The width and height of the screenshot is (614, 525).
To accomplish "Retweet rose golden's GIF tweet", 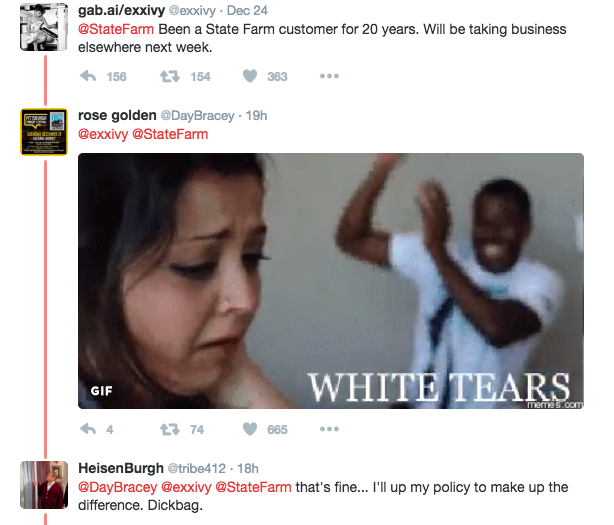I will pos(170,429).
